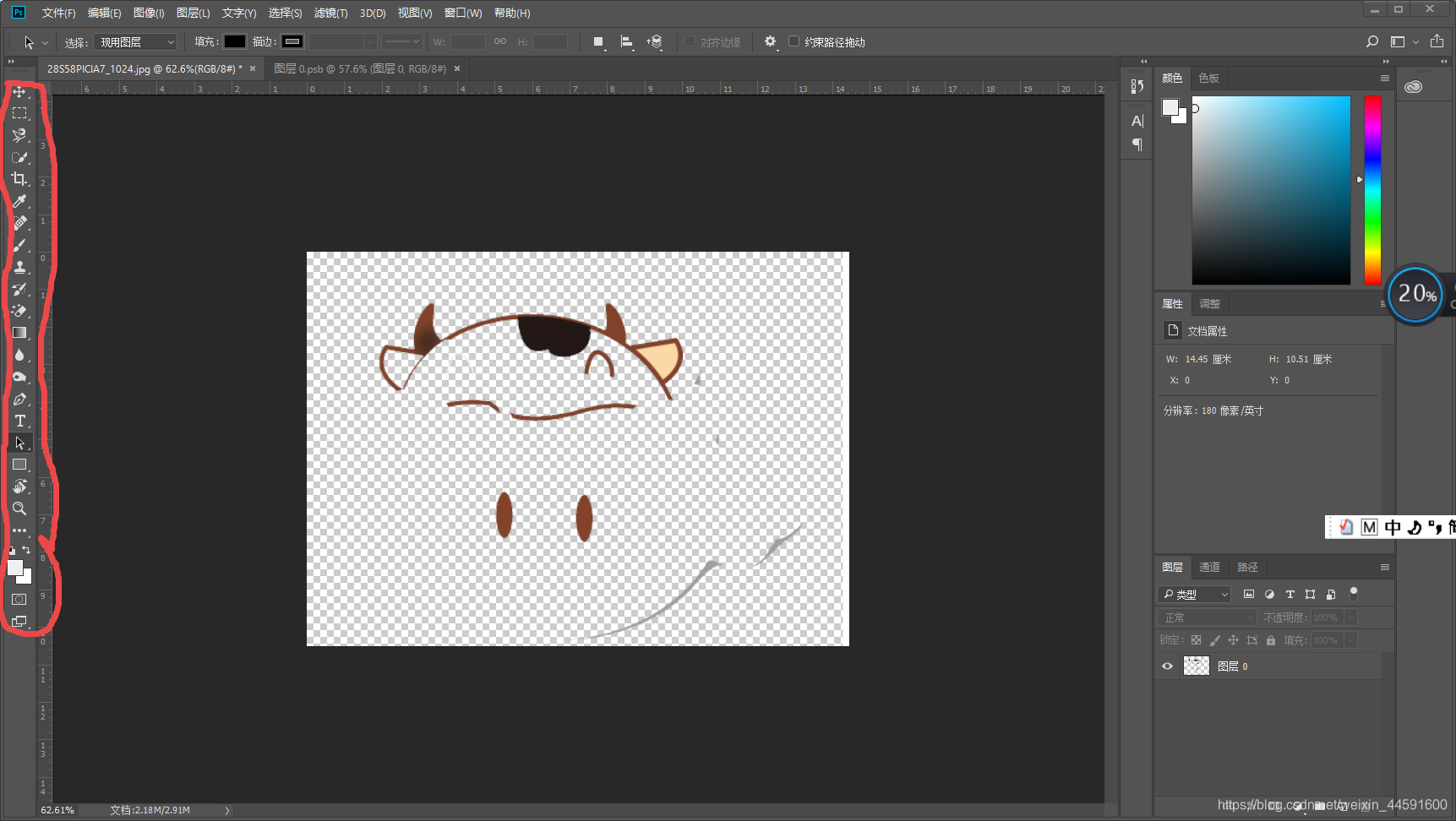Select the History Brush tool
1456x821 pixels.
pyautogui.click(x=19, y=289)
